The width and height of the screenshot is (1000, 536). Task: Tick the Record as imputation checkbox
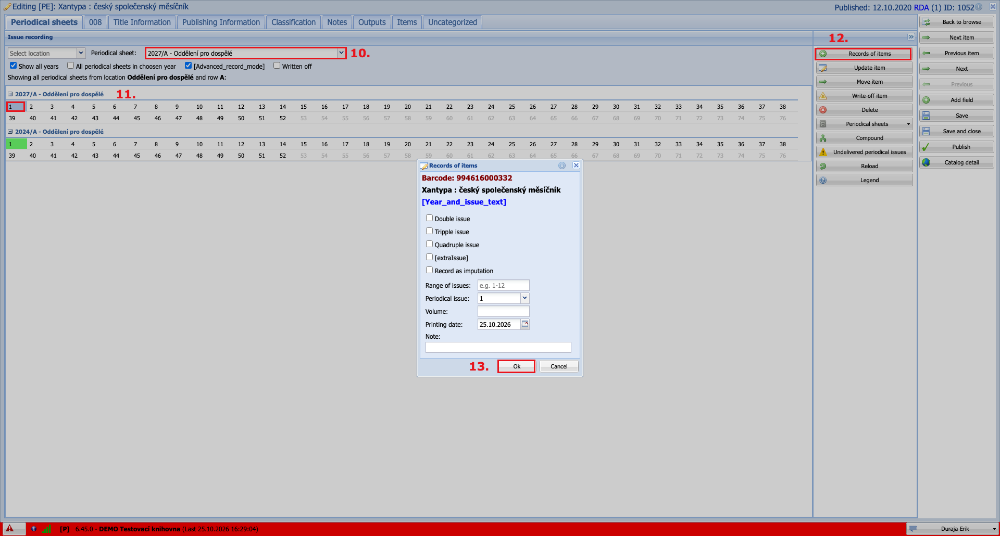(x=429, y=270)
